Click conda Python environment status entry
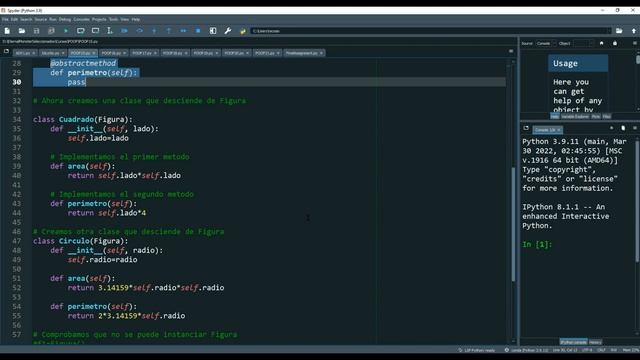The height and width of the screenshot is (360, 640). click(x=527, y=350)
